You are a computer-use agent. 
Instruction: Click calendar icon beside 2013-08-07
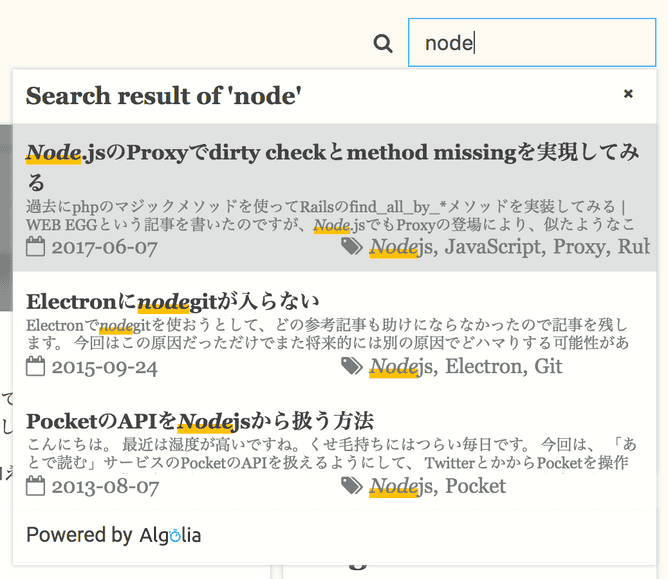36,486
